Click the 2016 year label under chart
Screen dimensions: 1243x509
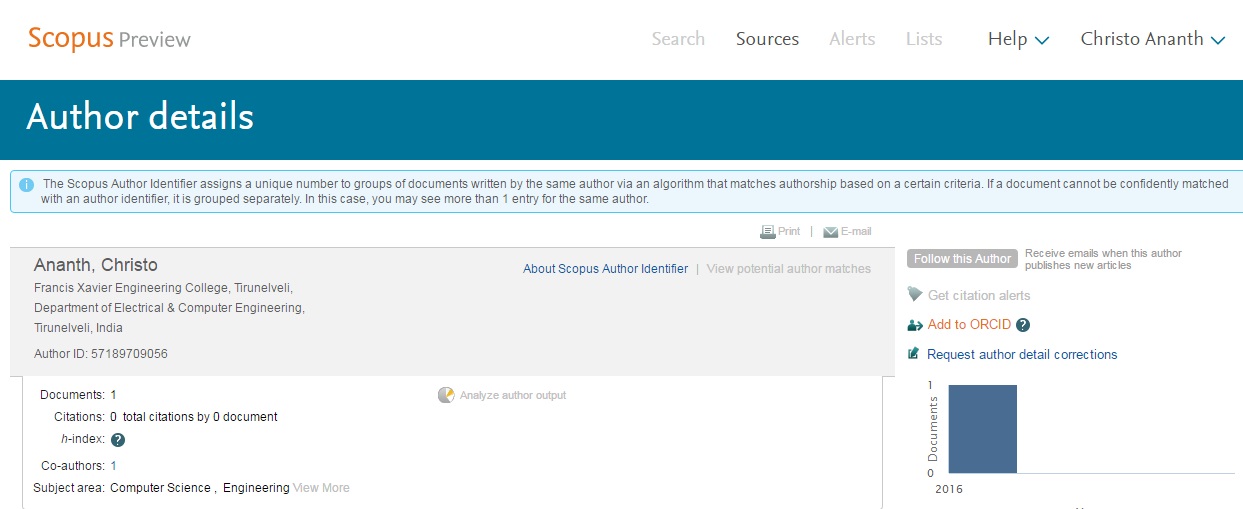point(947,490)
